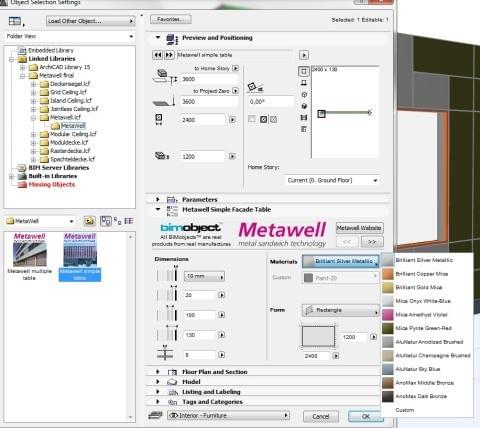480x428 pixels.
Task: Toggle the middle anchor option icon under rotation
Action: coord(263,119)
